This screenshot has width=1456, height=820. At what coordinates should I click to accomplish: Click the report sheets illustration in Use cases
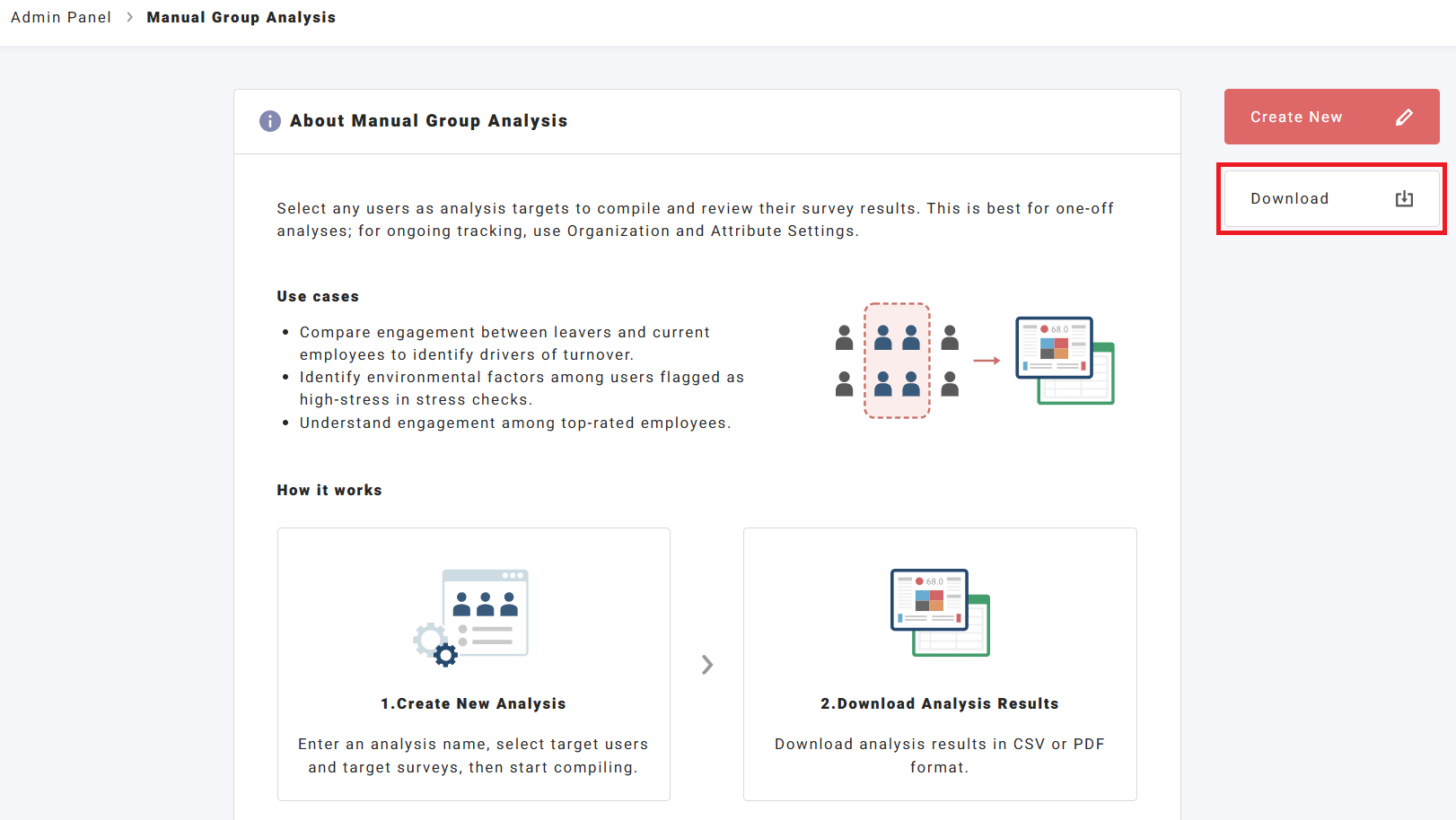click(1065, 360)
